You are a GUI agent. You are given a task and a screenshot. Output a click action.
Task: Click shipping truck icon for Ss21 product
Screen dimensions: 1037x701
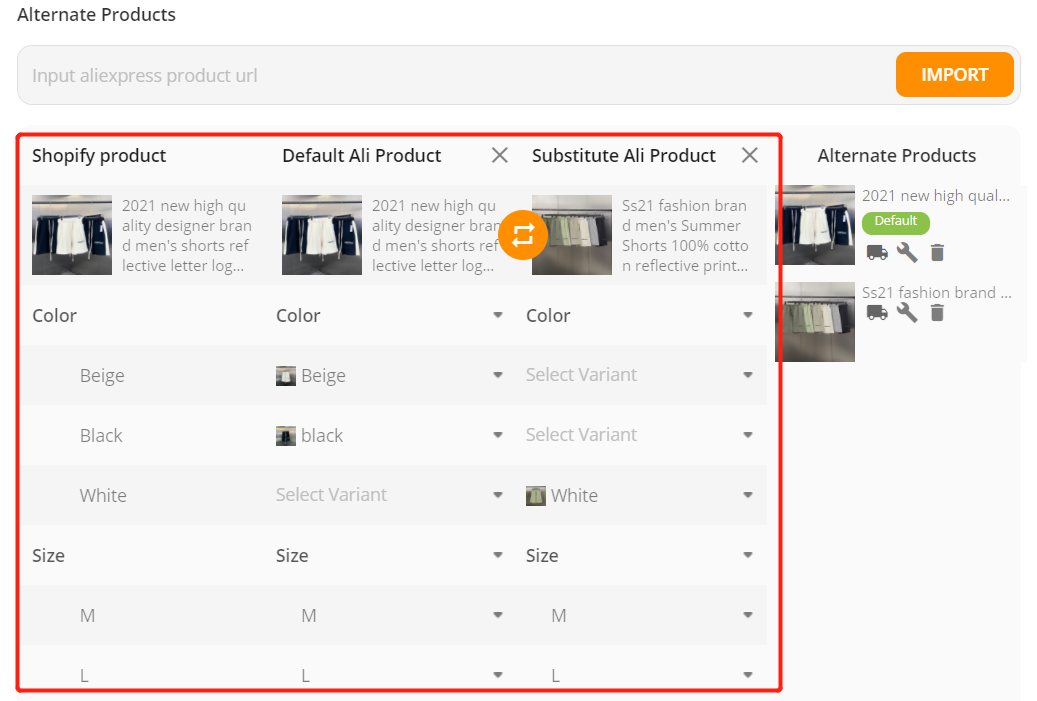coord(877,312)
